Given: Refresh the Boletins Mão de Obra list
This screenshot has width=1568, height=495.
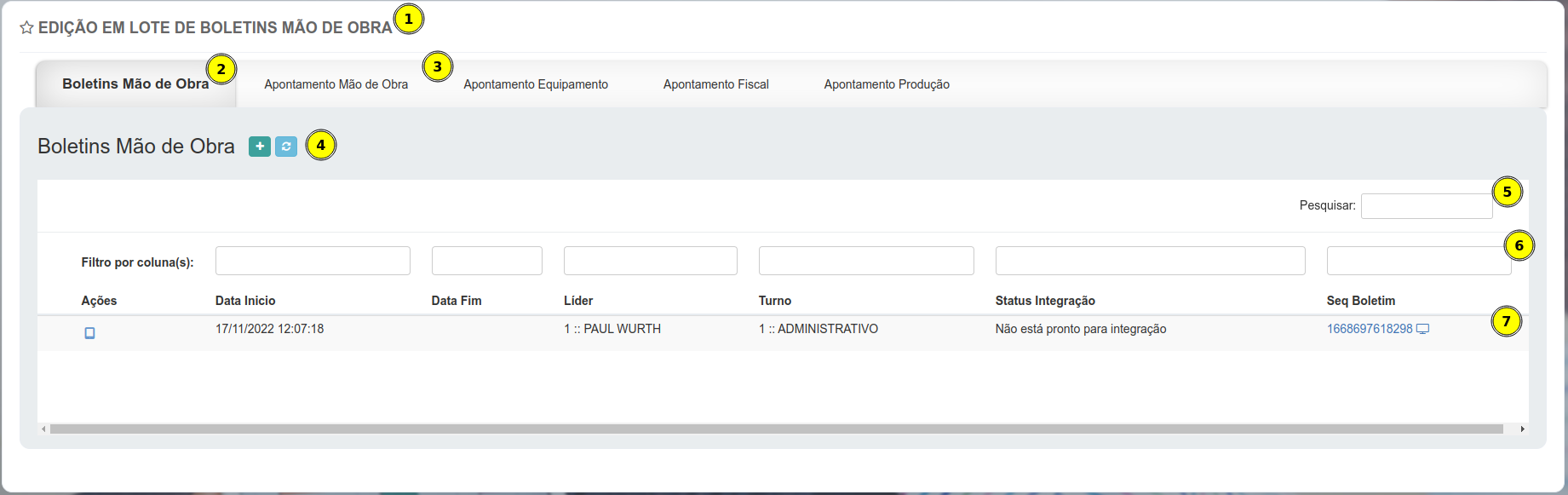Looking at the screenshot, I should pyautogui.click(x=286, y=147).
